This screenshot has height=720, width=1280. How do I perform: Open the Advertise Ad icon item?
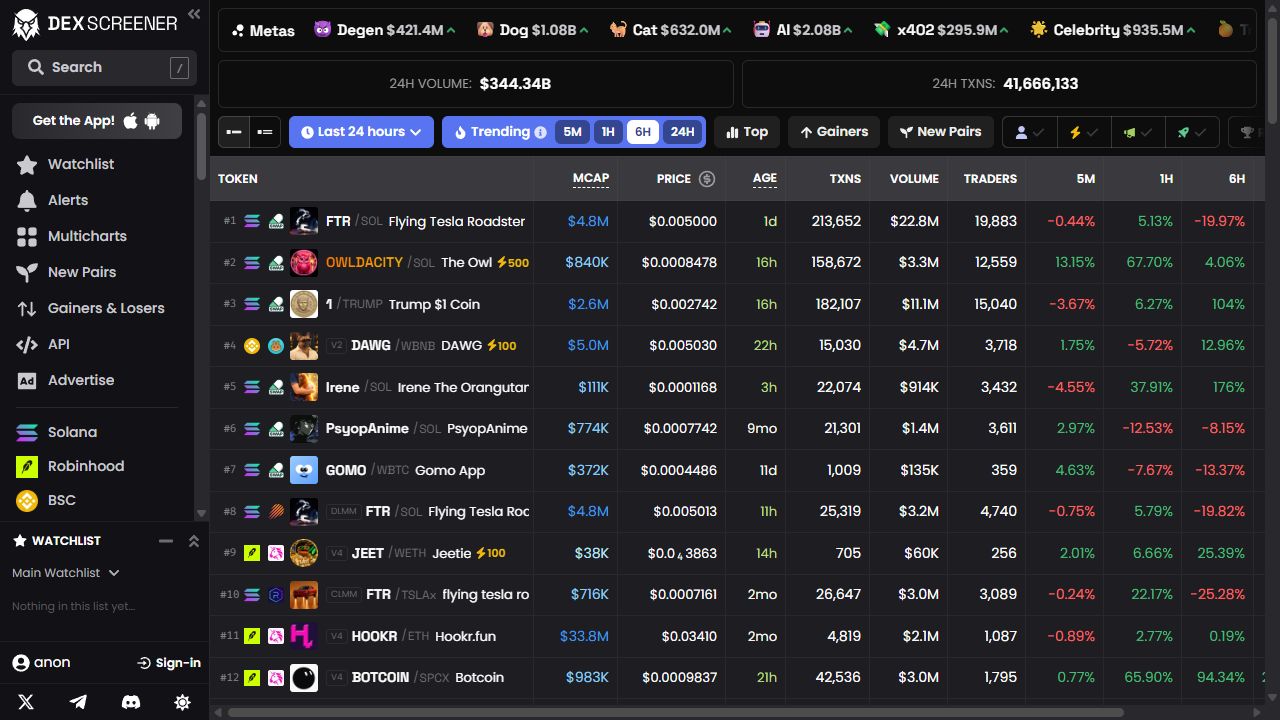coord(66,380)
